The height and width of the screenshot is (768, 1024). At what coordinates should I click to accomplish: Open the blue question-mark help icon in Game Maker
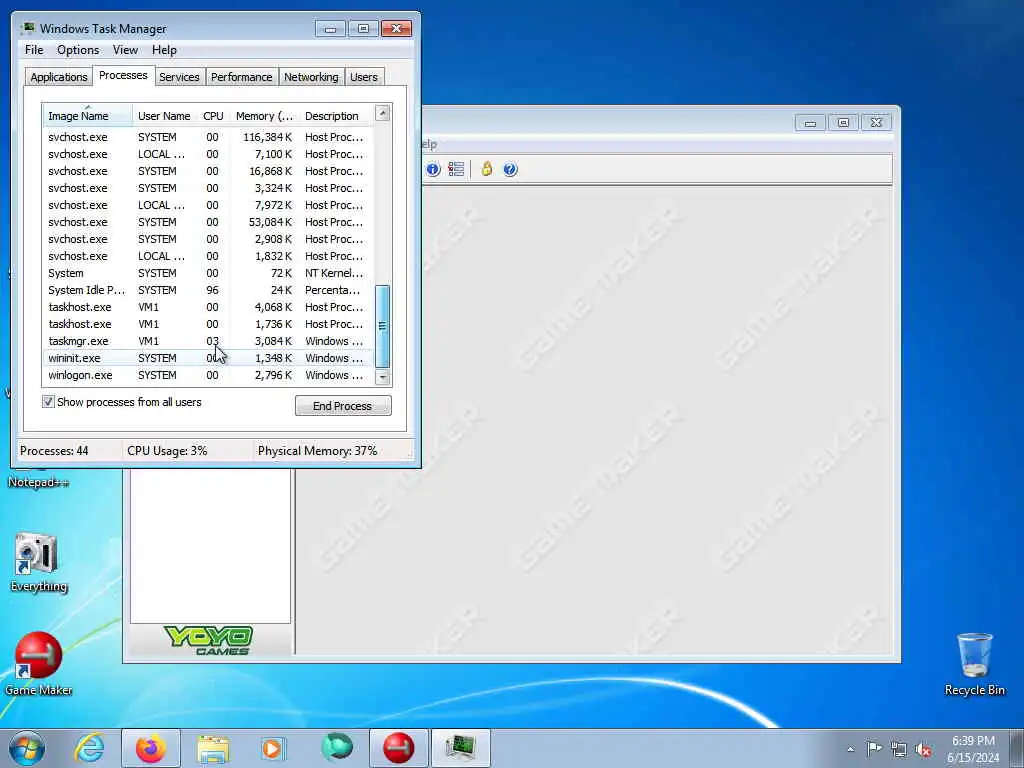[510, 170]
